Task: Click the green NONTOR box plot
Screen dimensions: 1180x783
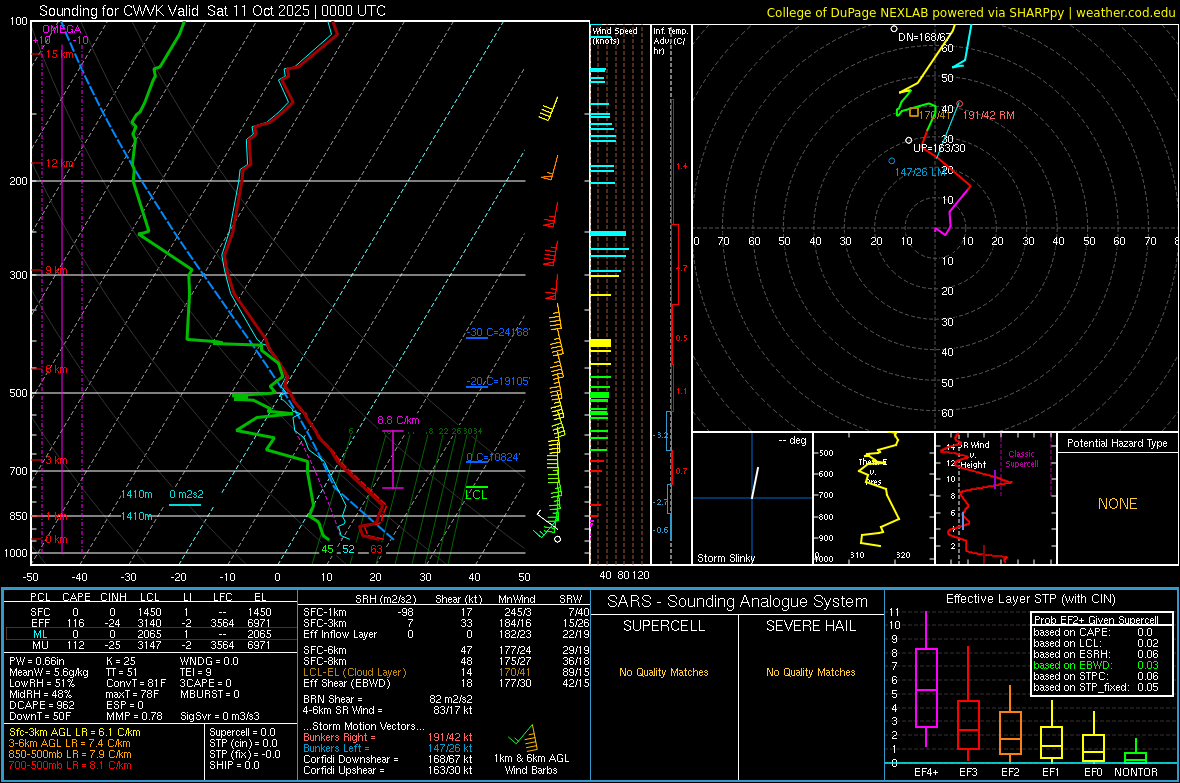Action: [1136, 751]
